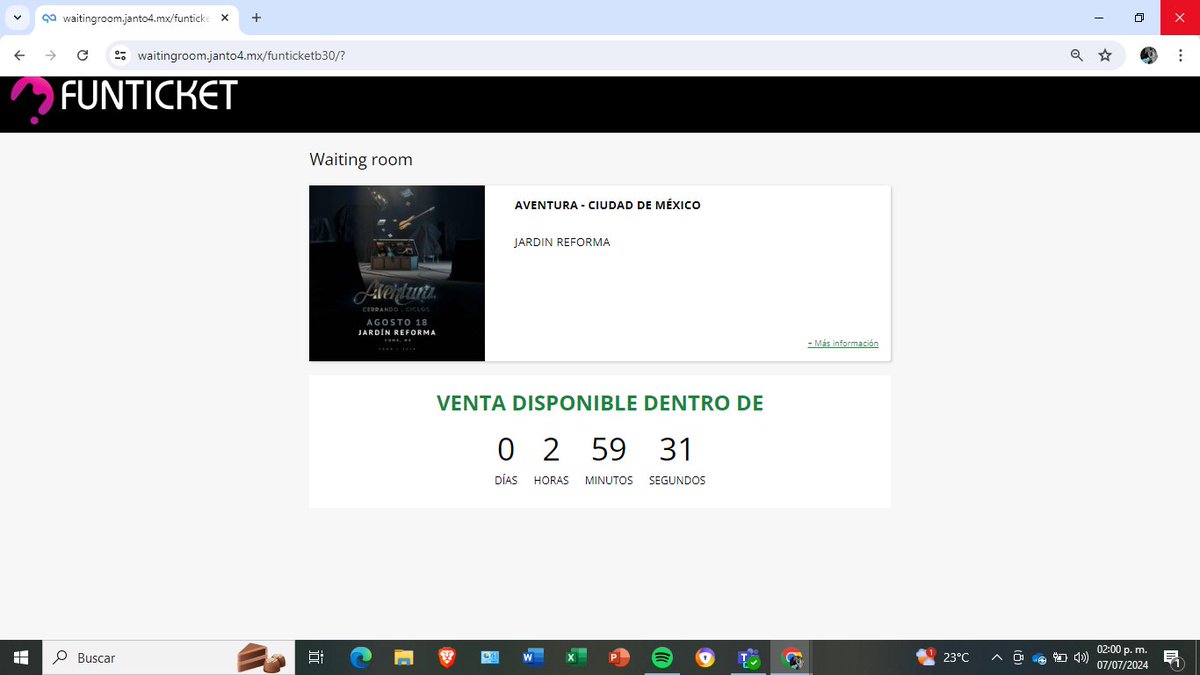
Task: Open PowerPoint from the taskbar
Action: coord(618,657)
